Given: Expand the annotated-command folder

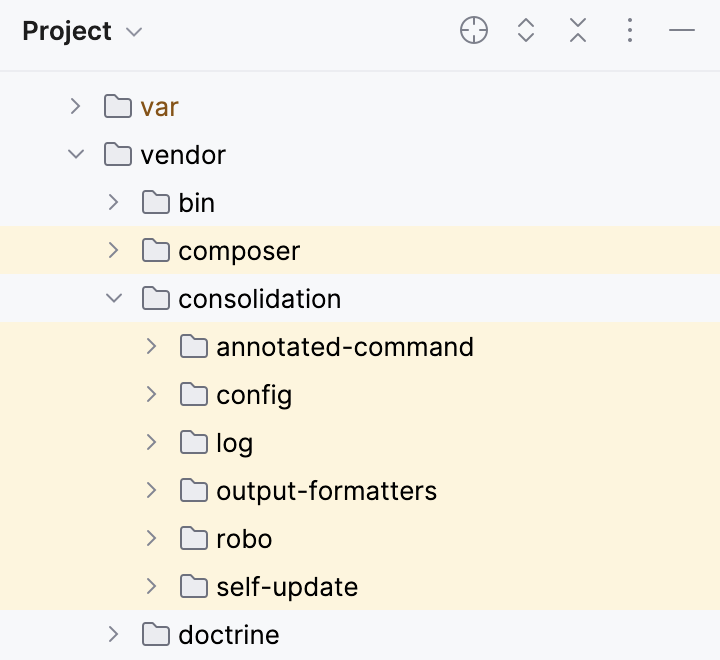Looking at the screenshot, I should tap(152, 347).
